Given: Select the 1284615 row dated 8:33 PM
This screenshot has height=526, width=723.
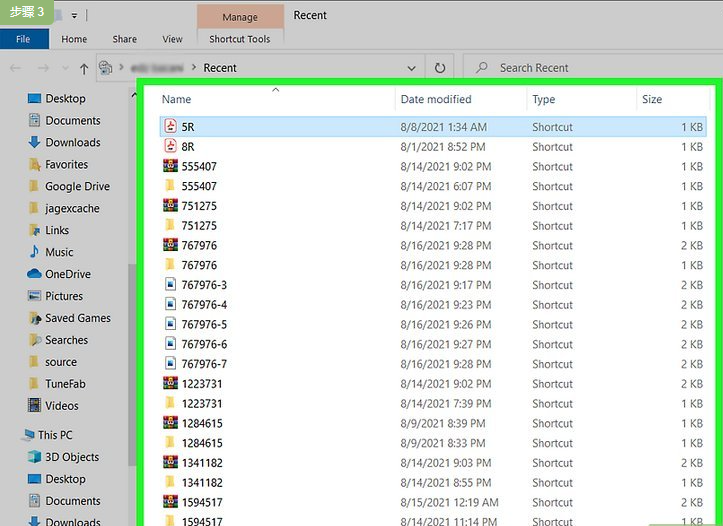Looking at the screenshot, I should tap(433, 443).
